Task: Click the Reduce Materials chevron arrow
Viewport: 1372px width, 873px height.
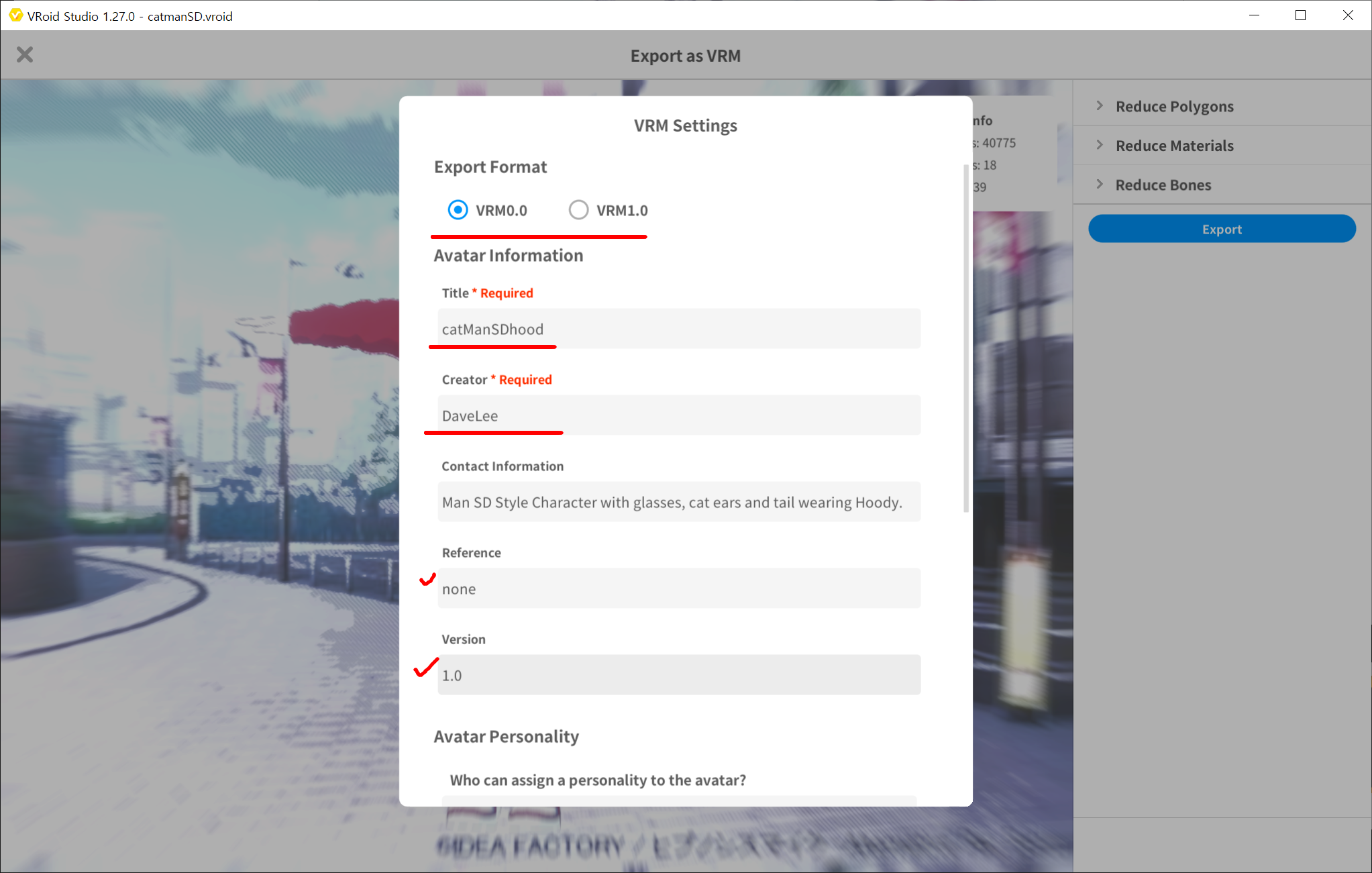Action: 1100,145
